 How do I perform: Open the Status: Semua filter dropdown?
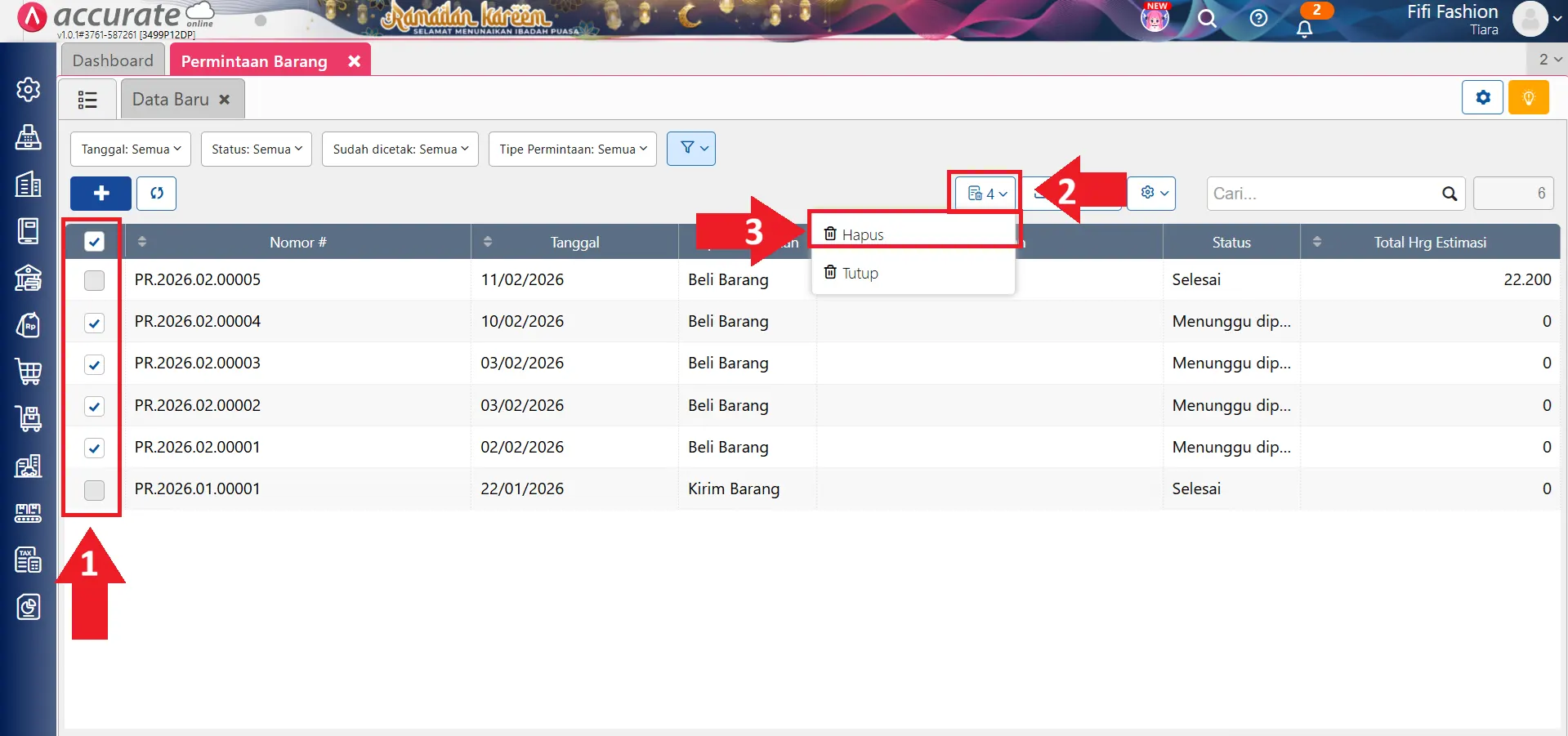[x=257, y=149]
